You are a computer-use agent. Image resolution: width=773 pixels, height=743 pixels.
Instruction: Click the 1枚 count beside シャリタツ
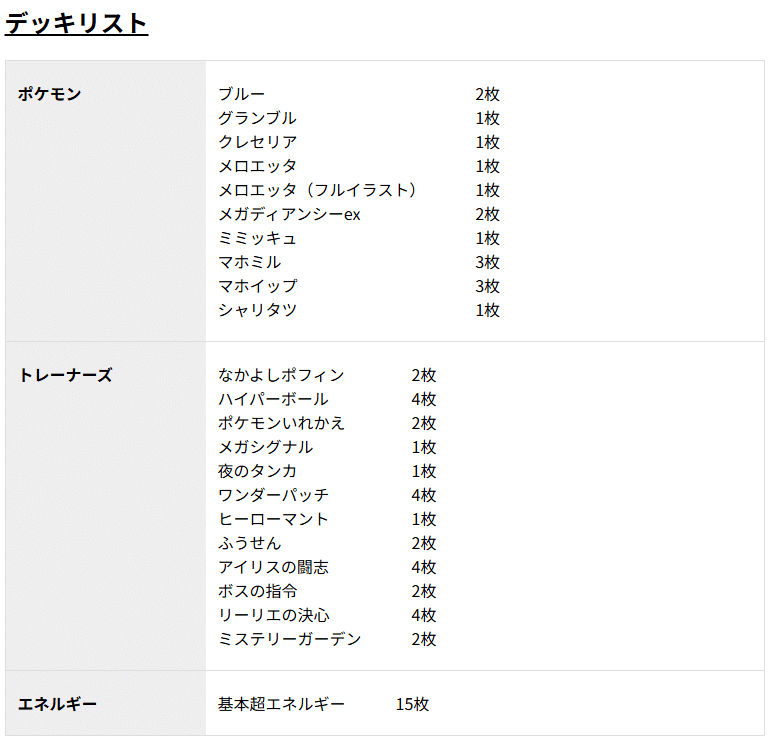point(488,310)
